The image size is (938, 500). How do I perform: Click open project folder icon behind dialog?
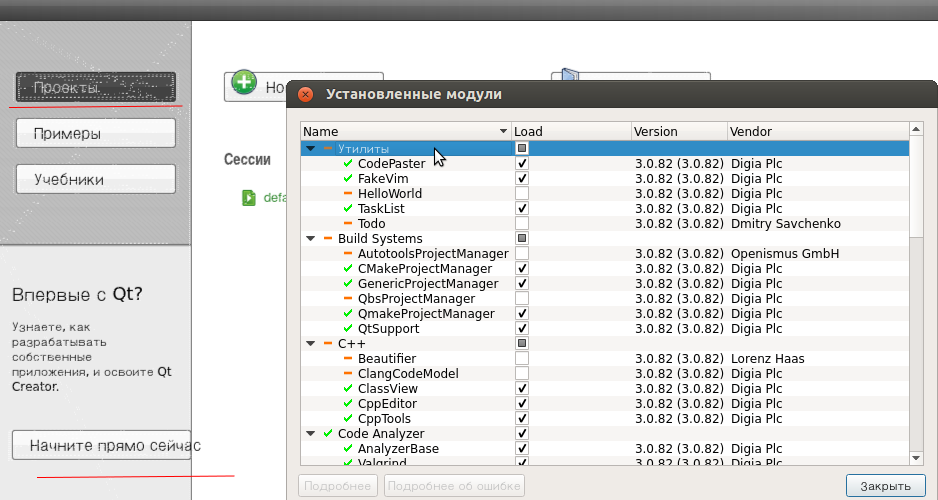[x=570, y=75]
